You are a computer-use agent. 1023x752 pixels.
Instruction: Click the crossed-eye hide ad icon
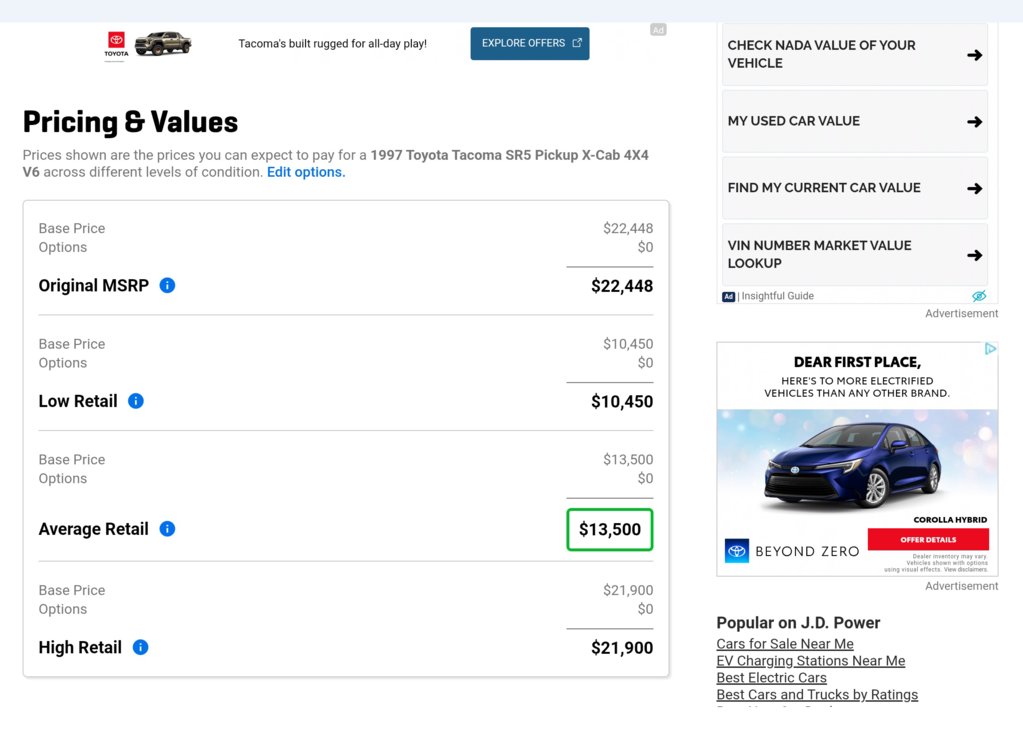[979, 296]
